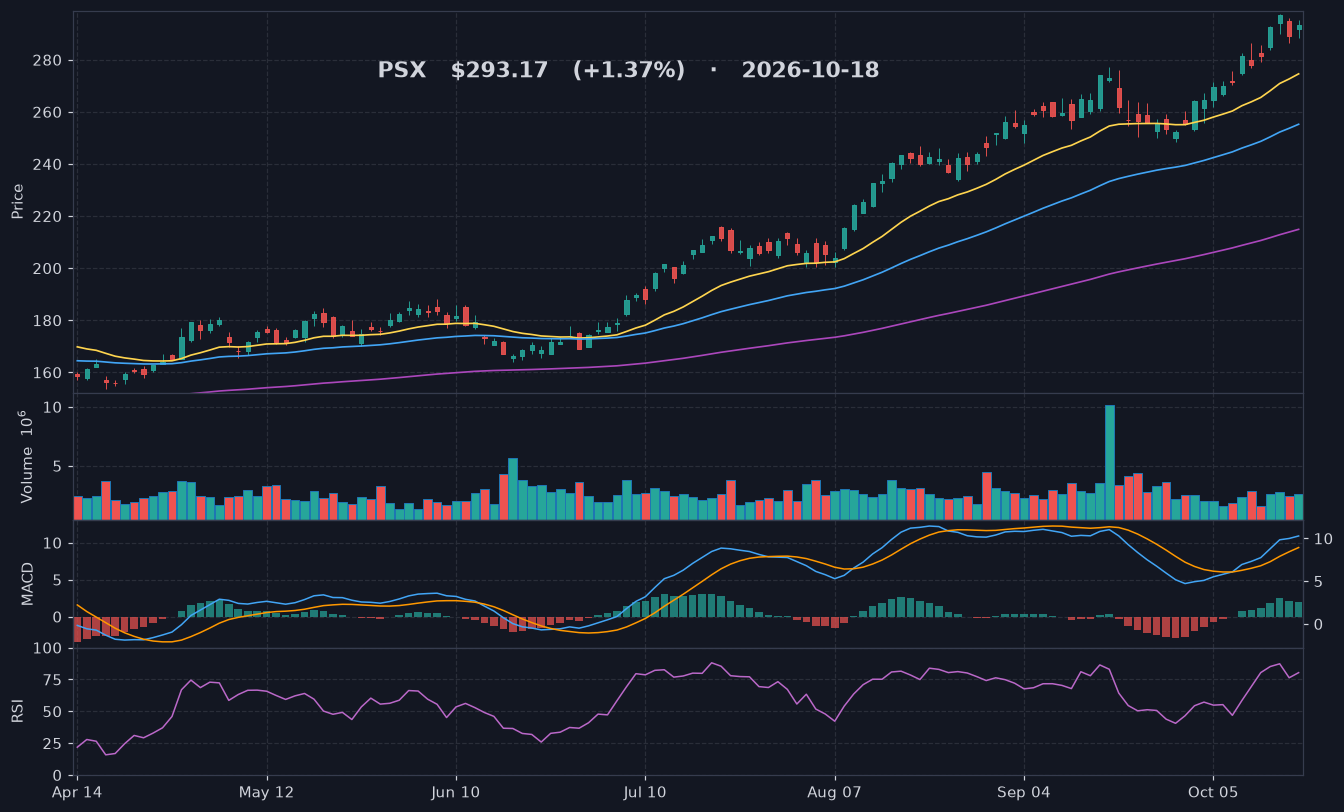Click the Aug 07 date axis label

coord(834,793)
